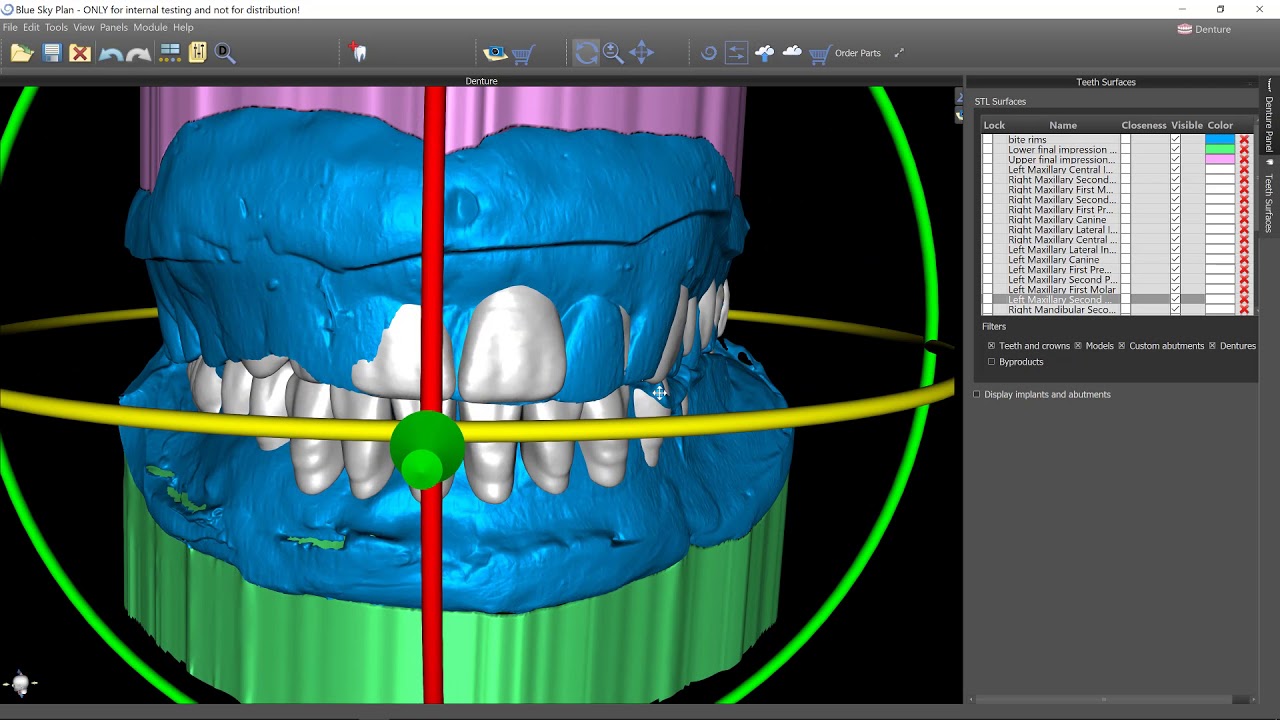Screen dimensions: 1280x720
Task: Check Display implants and abutments
Action: 977,394
